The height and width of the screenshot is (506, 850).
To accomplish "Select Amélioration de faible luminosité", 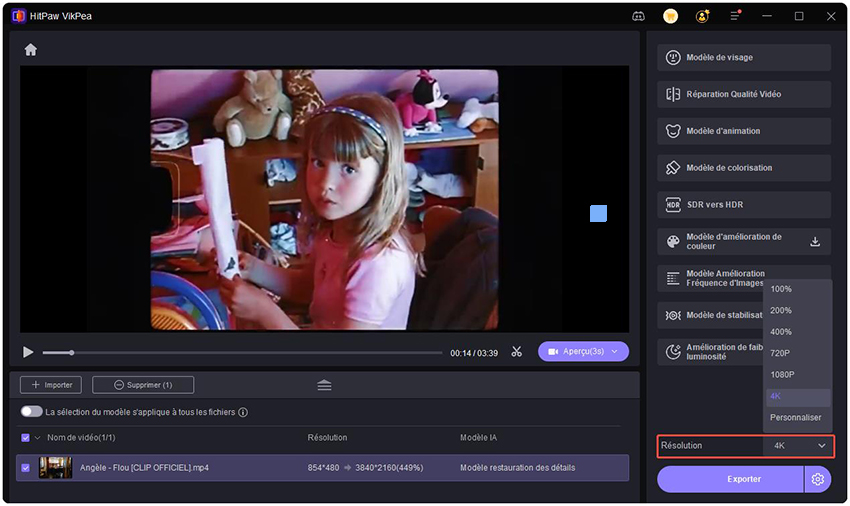I will pos(710,353).
